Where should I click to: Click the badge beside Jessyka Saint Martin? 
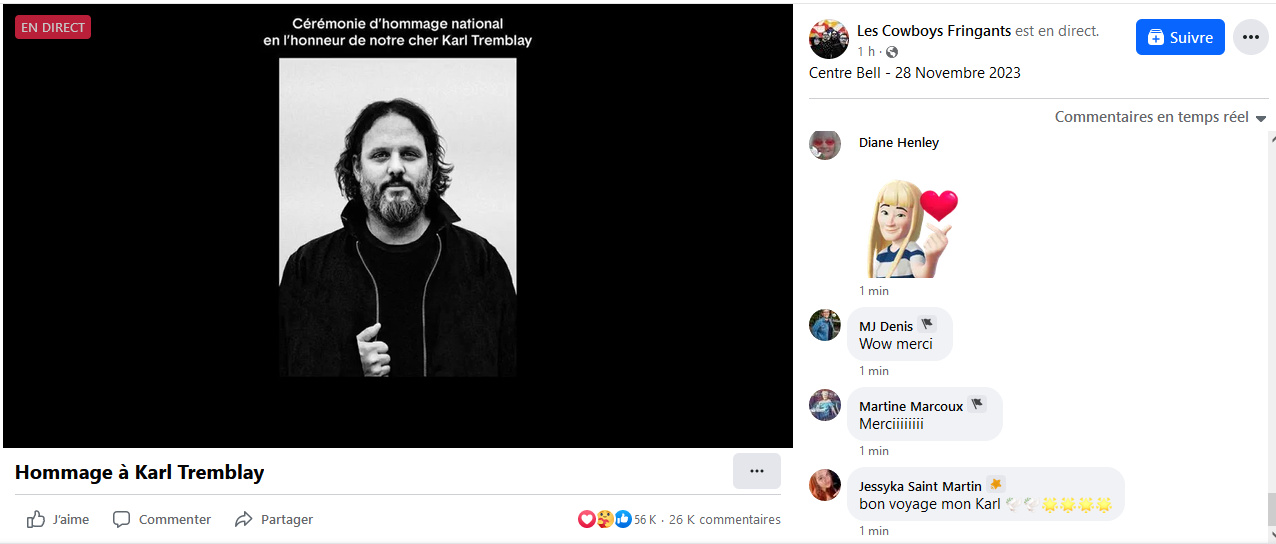tap(996, 485)
